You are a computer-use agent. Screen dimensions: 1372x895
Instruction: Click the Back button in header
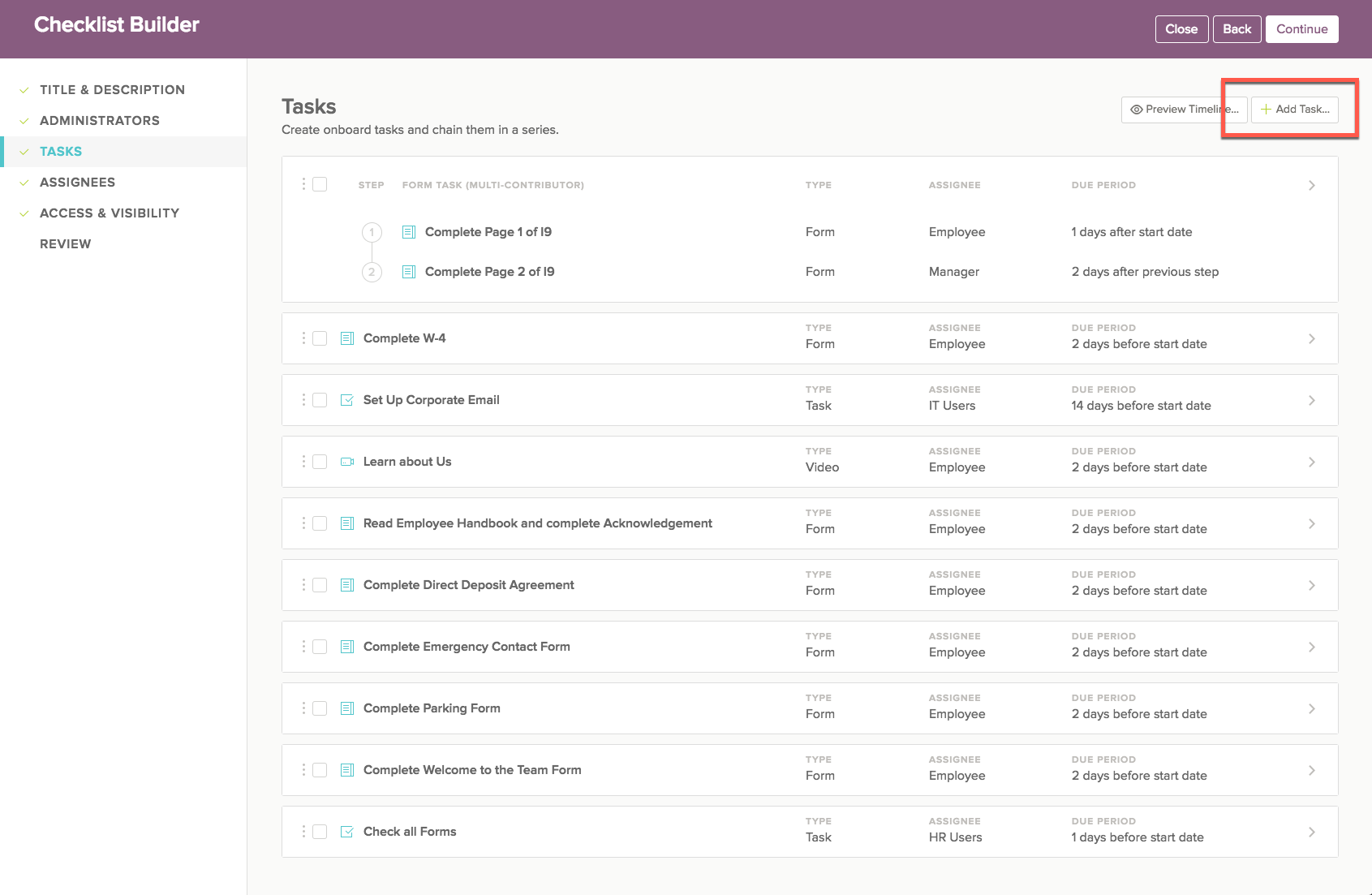pos(1237,29)
